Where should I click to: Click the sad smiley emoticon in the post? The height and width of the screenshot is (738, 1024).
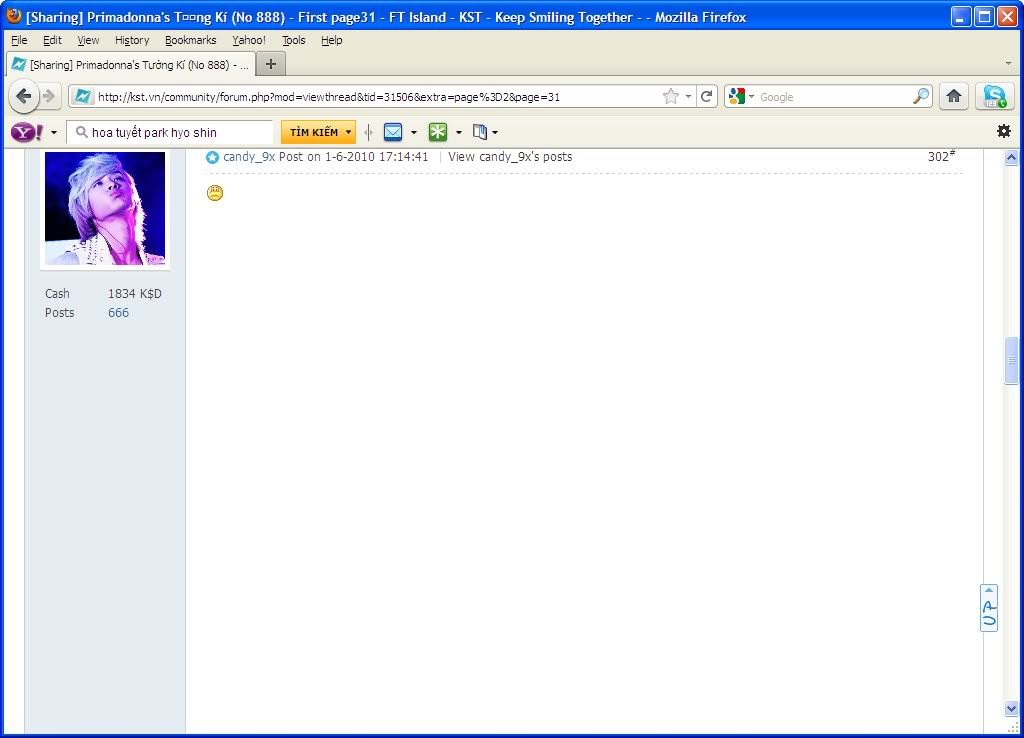tap(215, 193)
